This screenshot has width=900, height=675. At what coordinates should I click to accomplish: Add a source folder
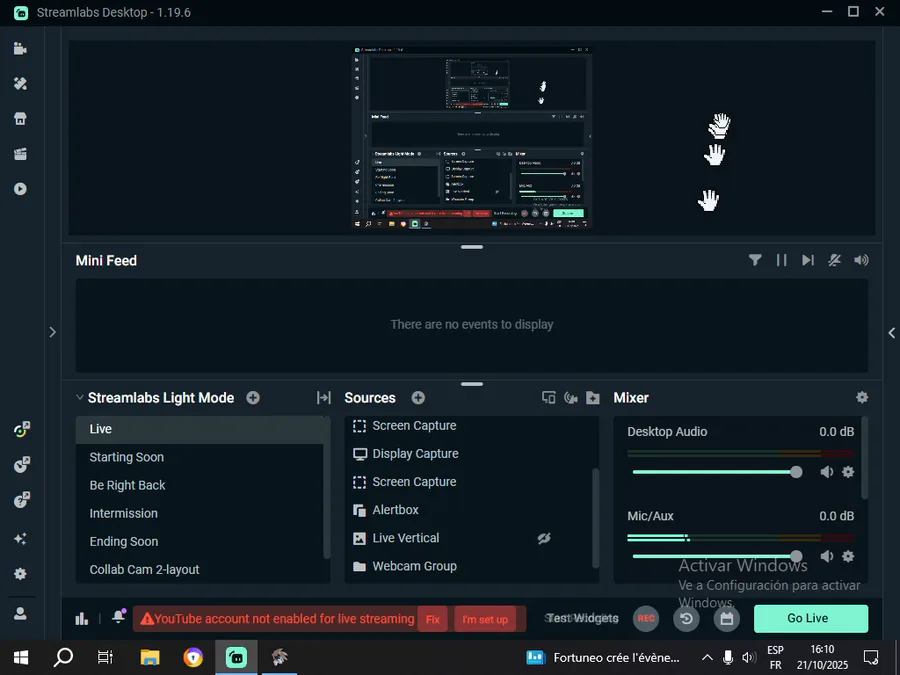593,398
